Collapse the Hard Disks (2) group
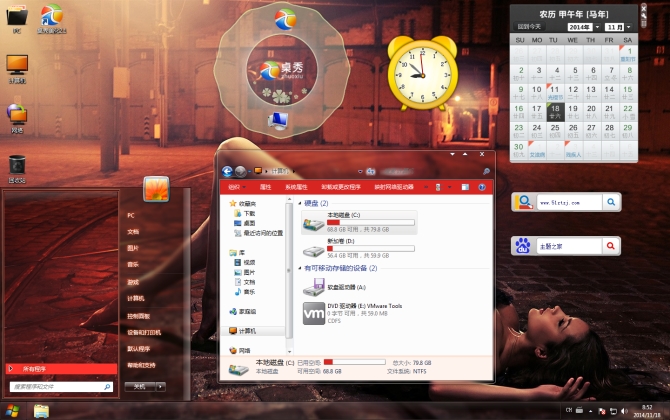Image resolution: width=670 pixels, height=420 pixels. tap(300, 203)
